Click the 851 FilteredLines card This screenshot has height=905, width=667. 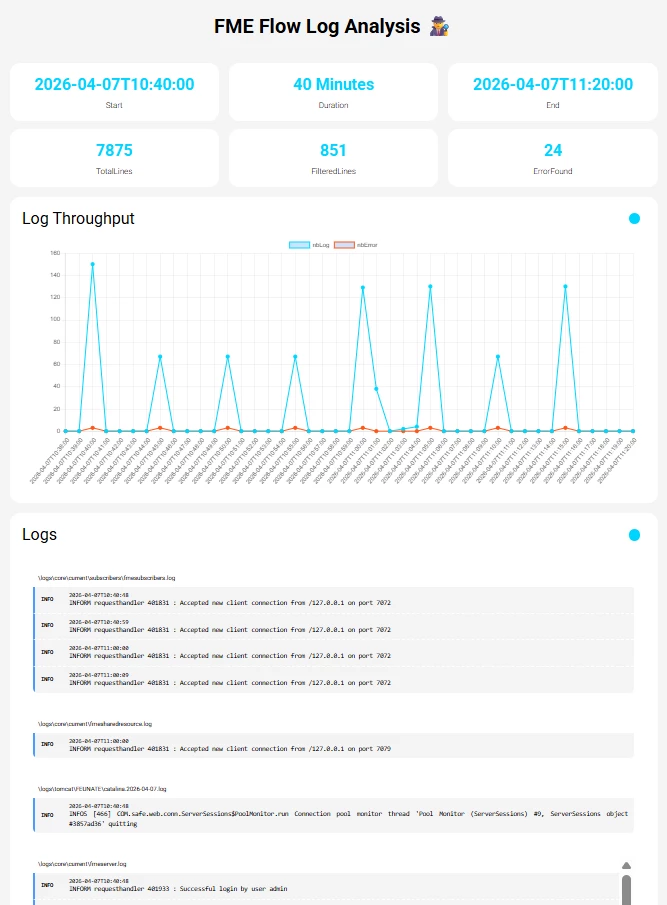[x=334, y=158]
